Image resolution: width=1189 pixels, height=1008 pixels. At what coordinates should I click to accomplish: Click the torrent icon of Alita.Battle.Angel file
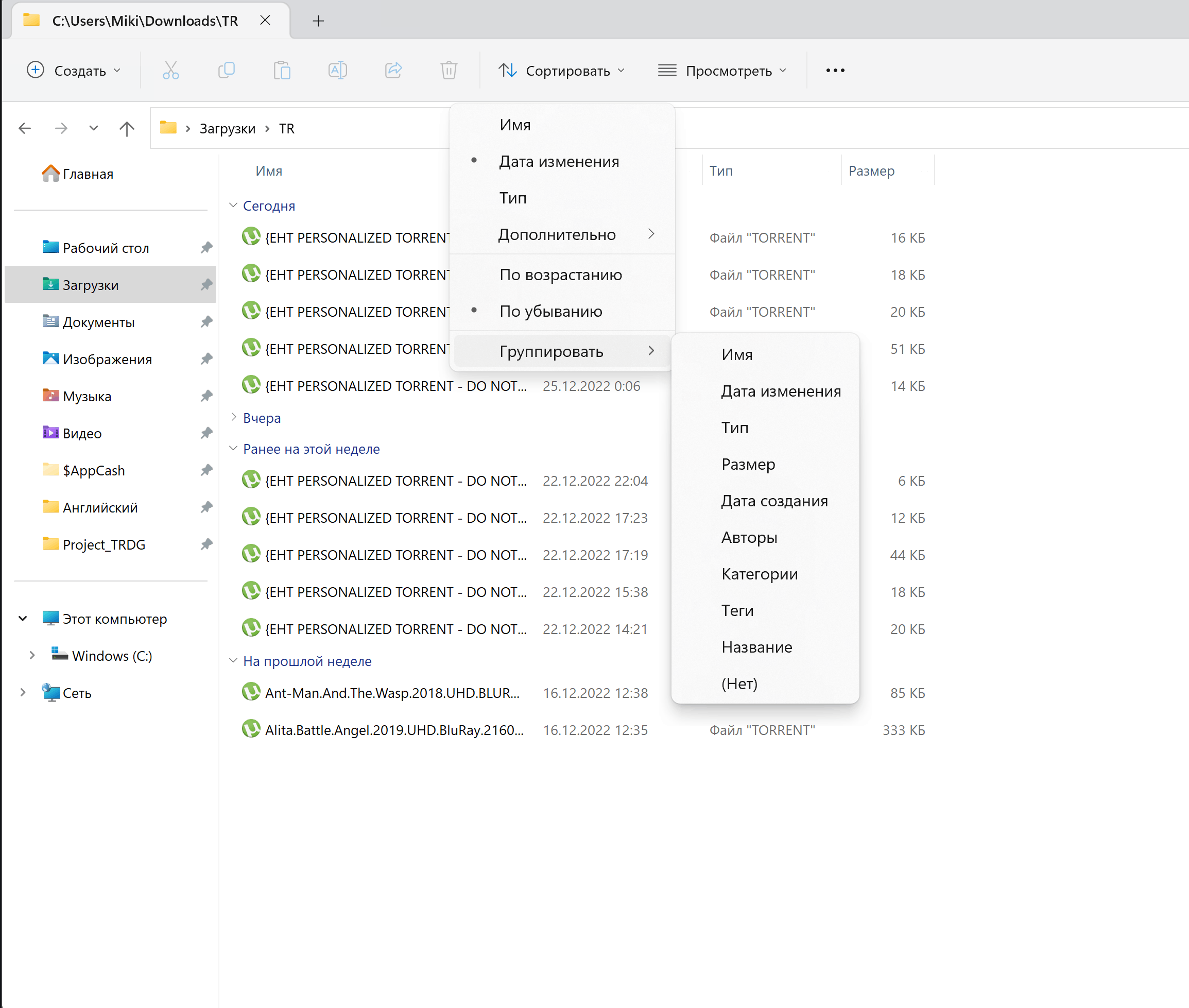click(251, 729)
